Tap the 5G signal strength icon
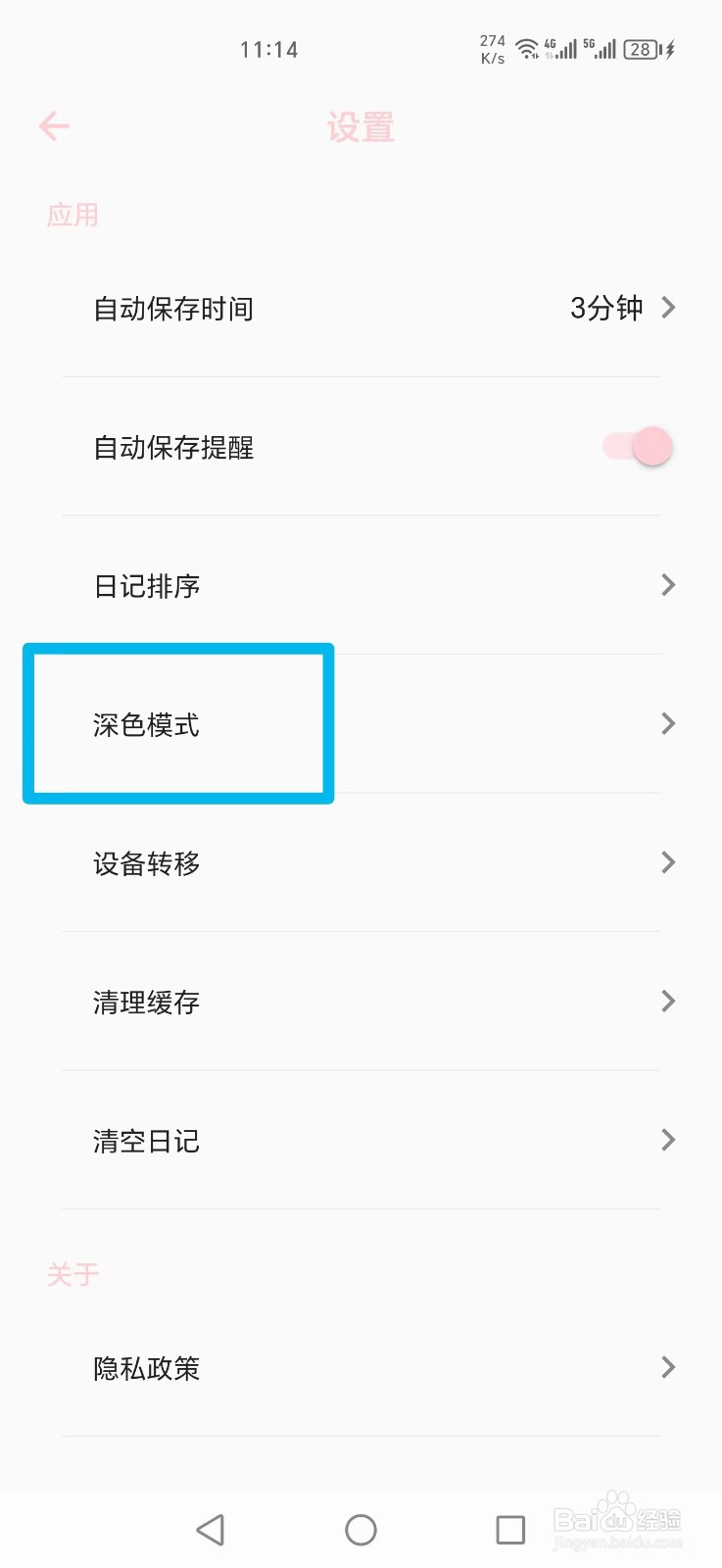The height and width of the screenshot is (1568, 722). point(600,49)
